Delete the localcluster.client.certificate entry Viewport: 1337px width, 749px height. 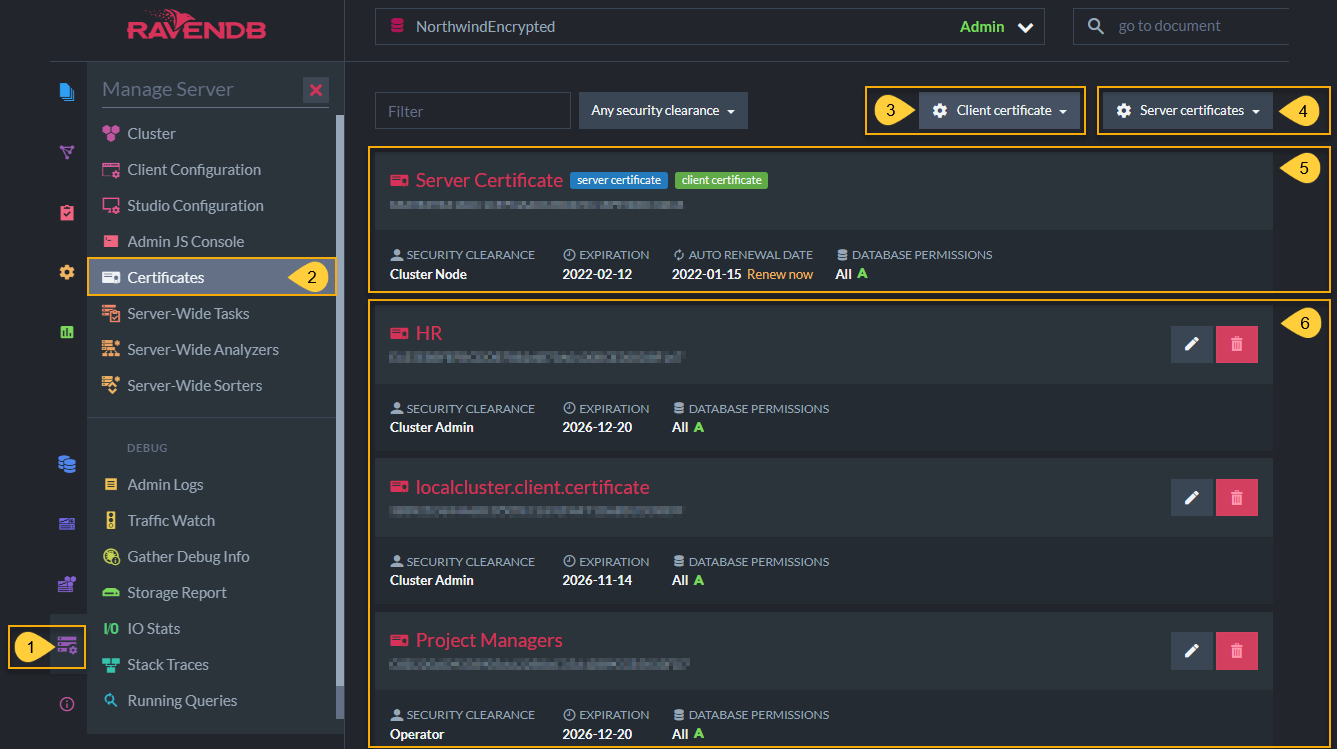click(x=1237, y=497)
